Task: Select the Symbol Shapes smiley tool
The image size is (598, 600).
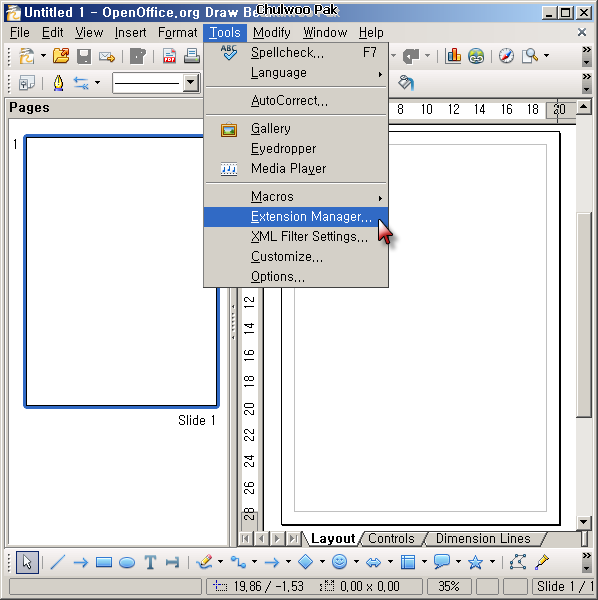Action: point(339,562)
